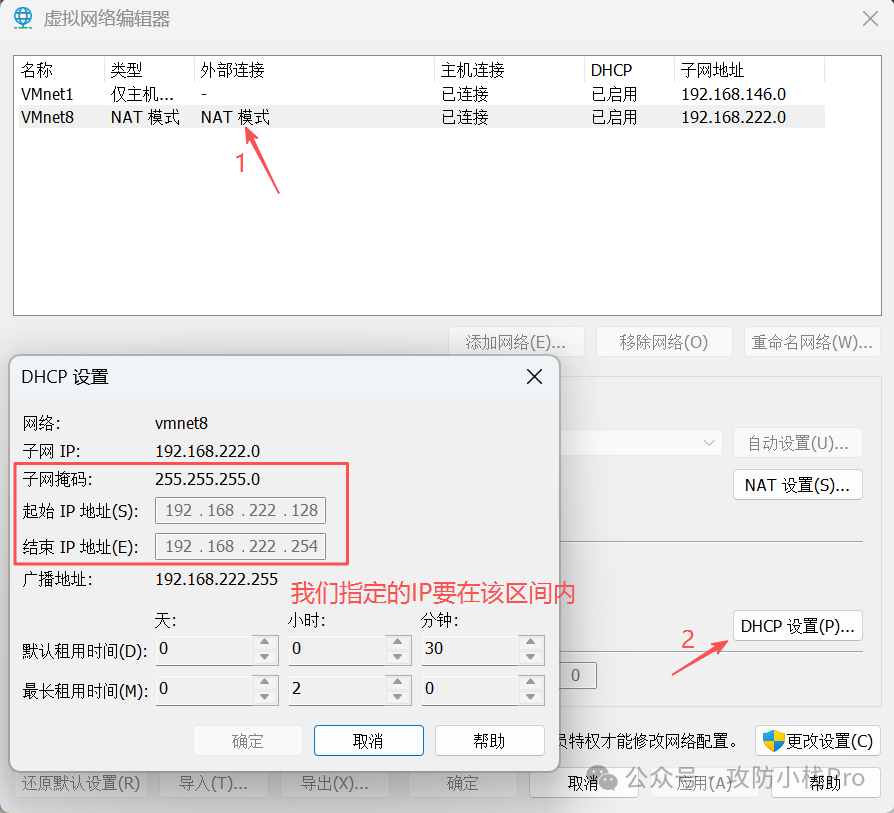Image resolution: width=894 pixels, height=813 pixels.
Task: Increase maximum lease minutes spinner
Action: click(530, 682)
